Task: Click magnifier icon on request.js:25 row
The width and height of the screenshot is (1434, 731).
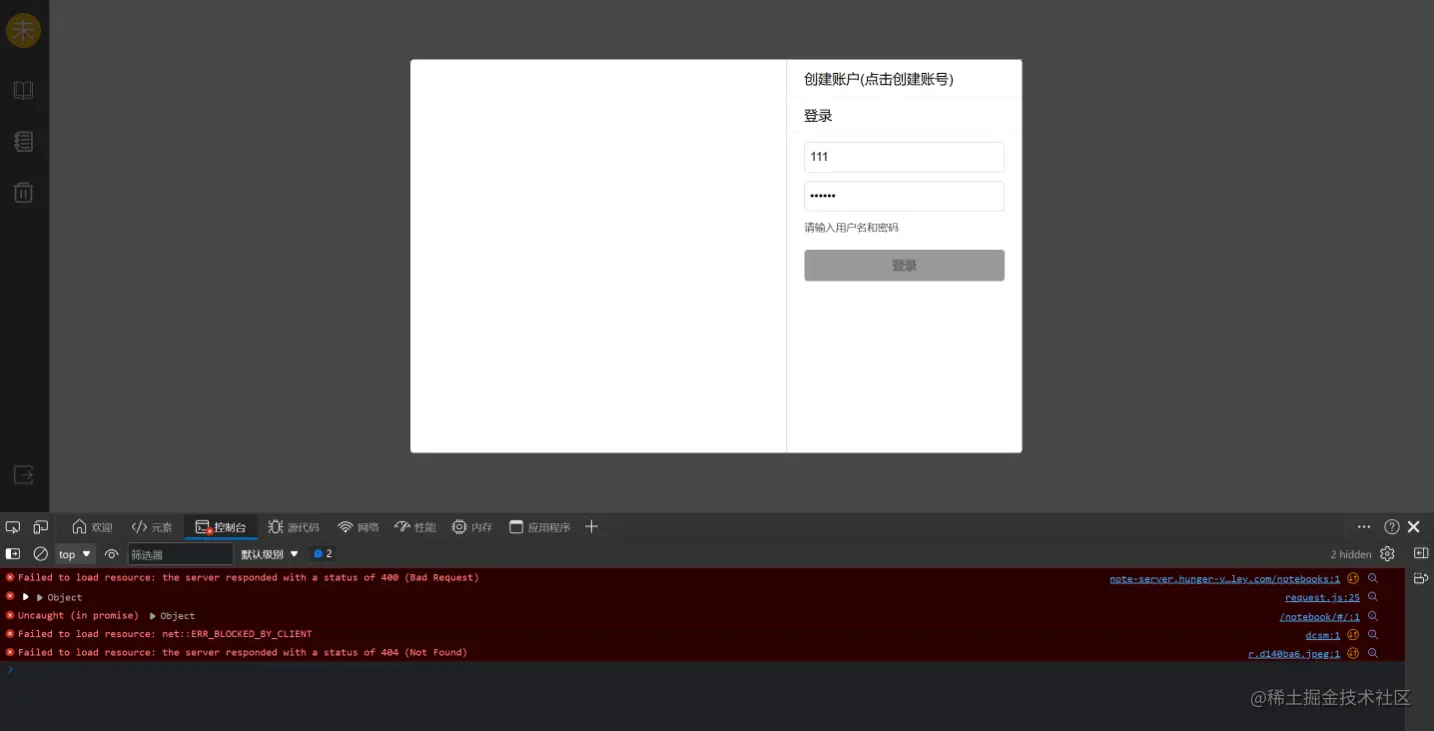Action: click(1373, 597)
